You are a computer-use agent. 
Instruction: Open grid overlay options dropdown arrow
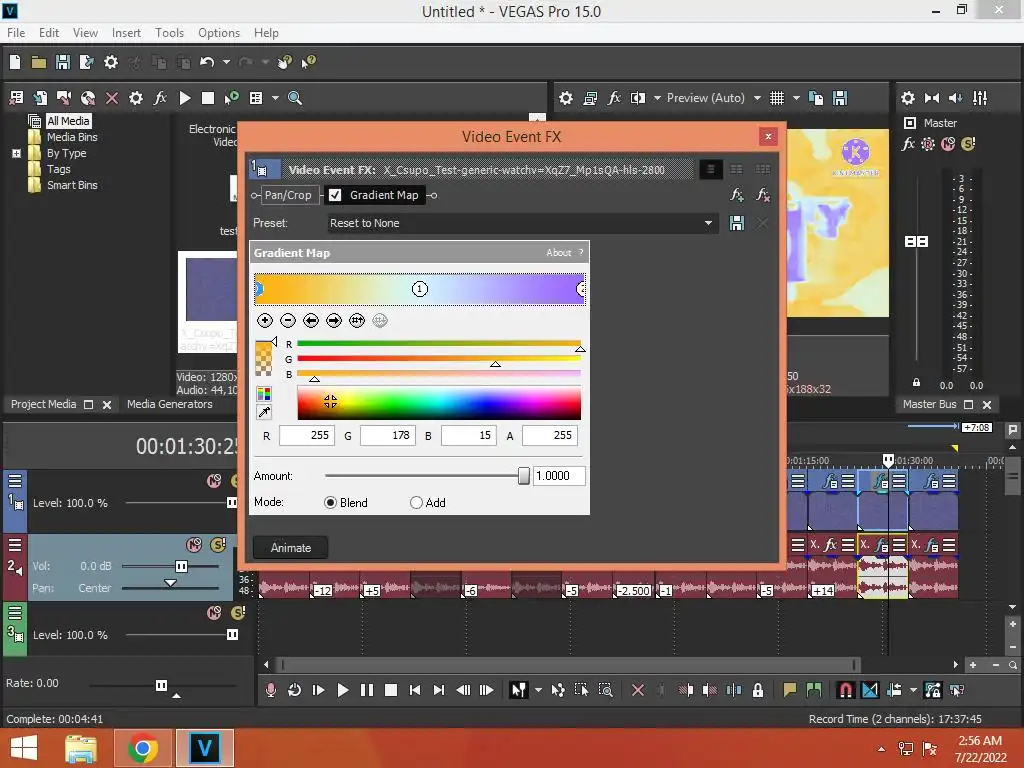[x=796, y=98]
